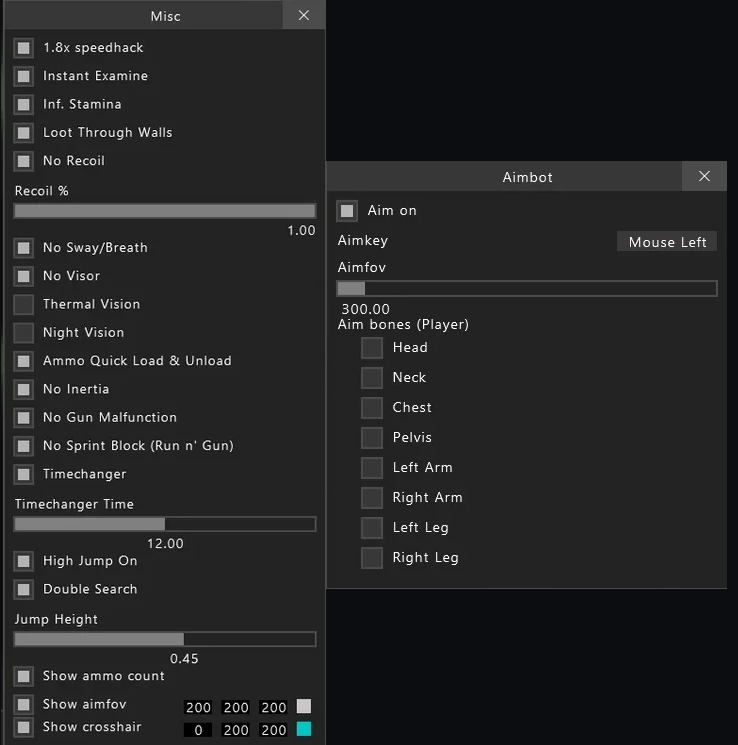Click the Timechanger Time slider
This screenshot has height=745, width=738.
point(165,524)
